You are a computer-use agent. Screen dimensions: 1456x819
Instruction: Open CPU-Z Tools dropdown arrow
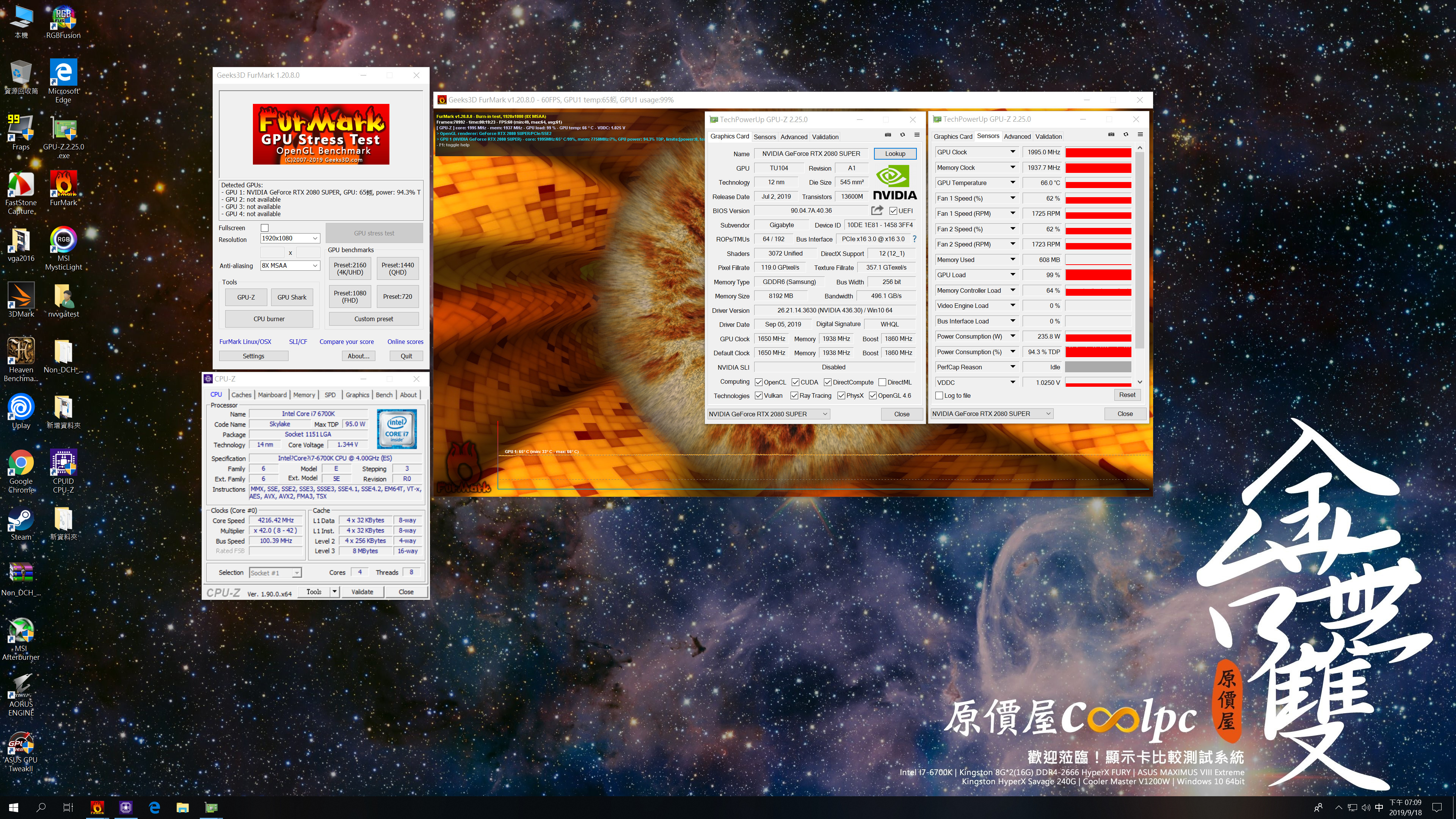pyautogui.click(x=334, y=592)
